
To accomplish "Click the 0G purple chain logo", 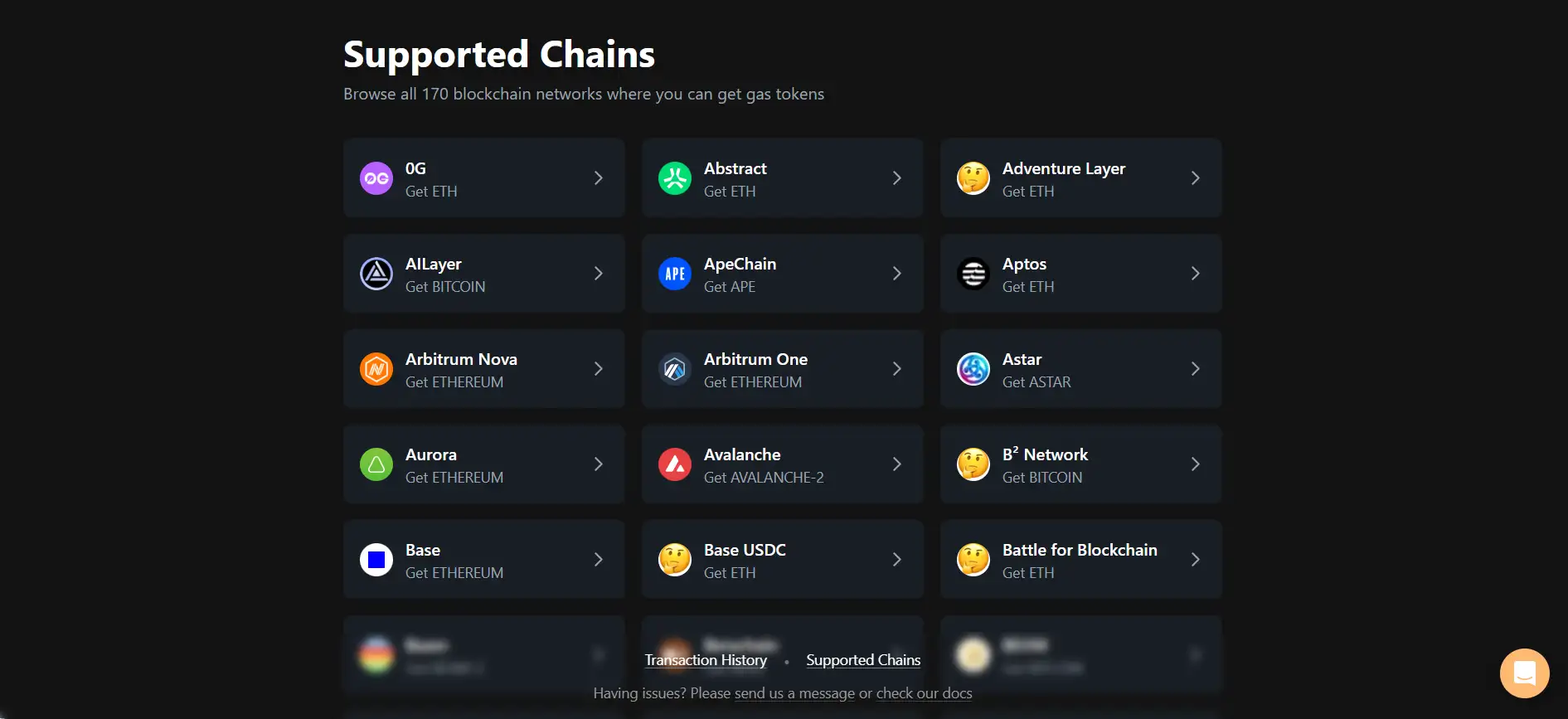I will [x=376, y=178].
